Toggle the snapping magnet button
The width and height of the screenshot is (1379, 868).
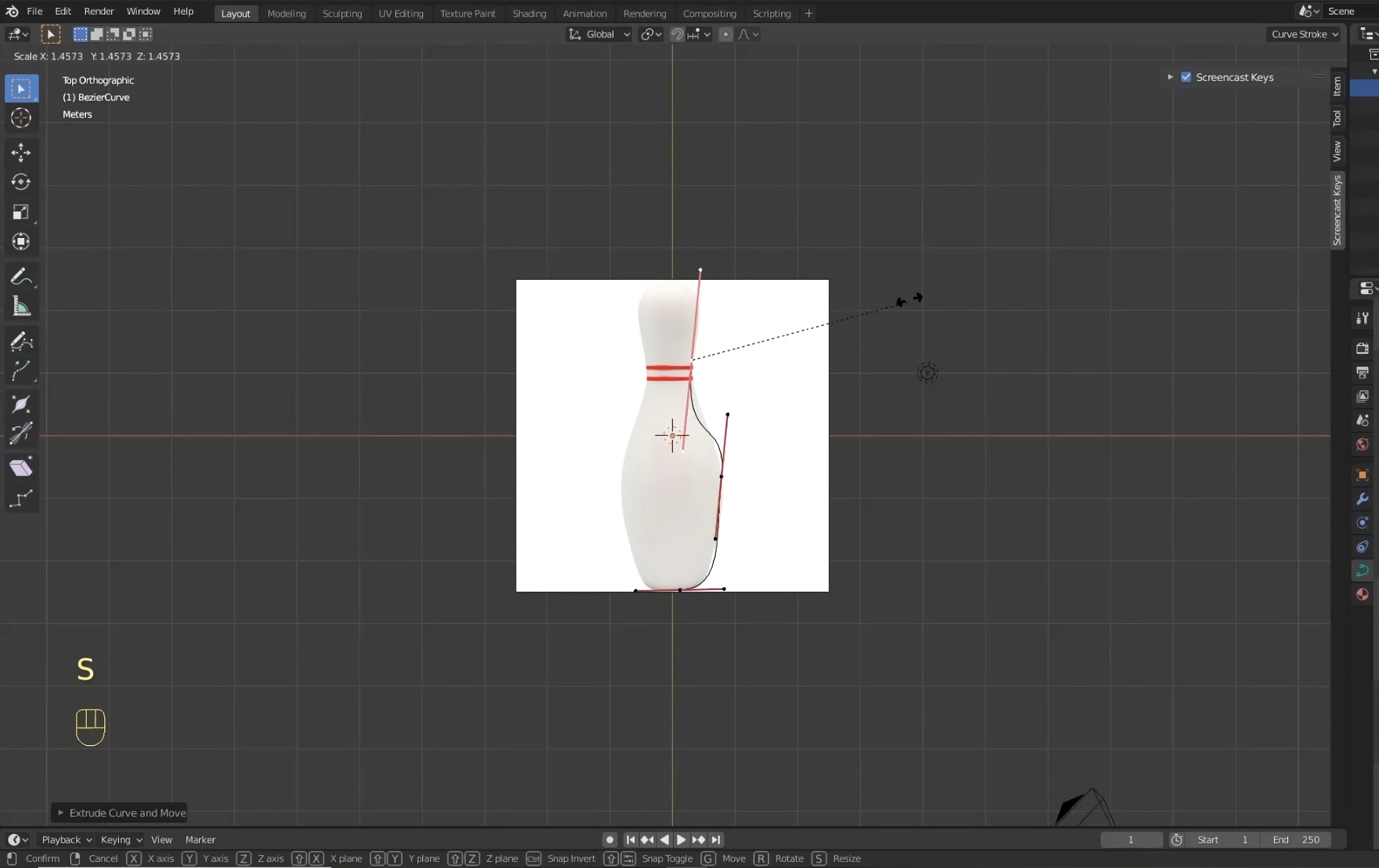coord(676,34)
